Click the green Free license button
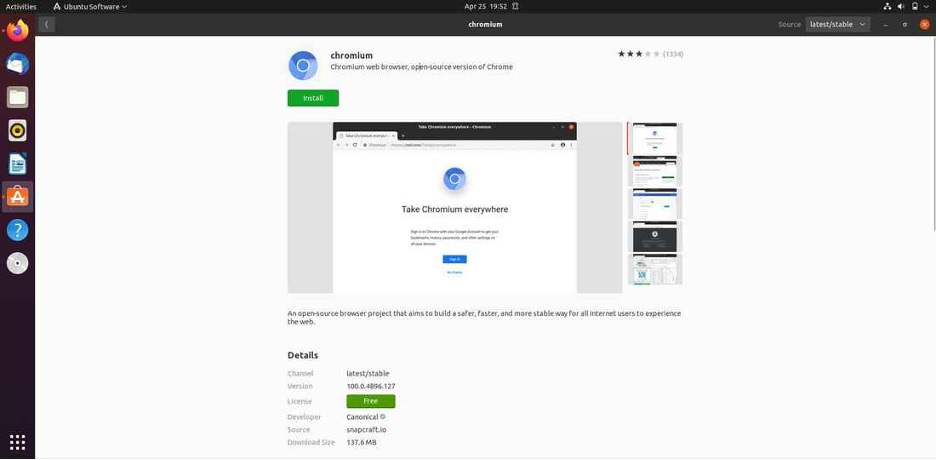Image resolution: width=936 pixels, height=460 pixels. click(370, 401)
